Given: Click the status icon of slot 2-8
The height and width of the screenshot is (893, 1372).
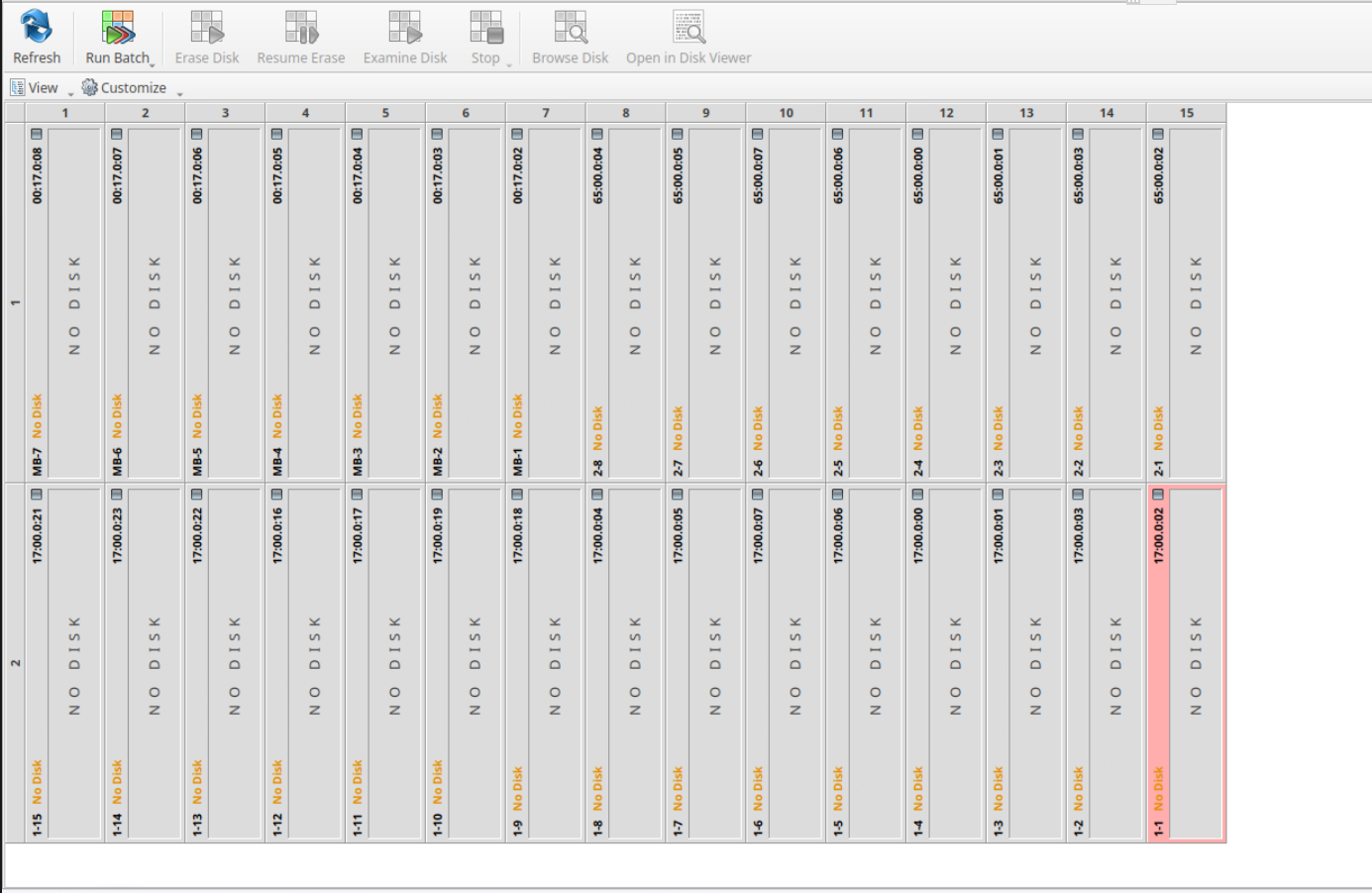Looking at the screenshot, I should [597, 134].
